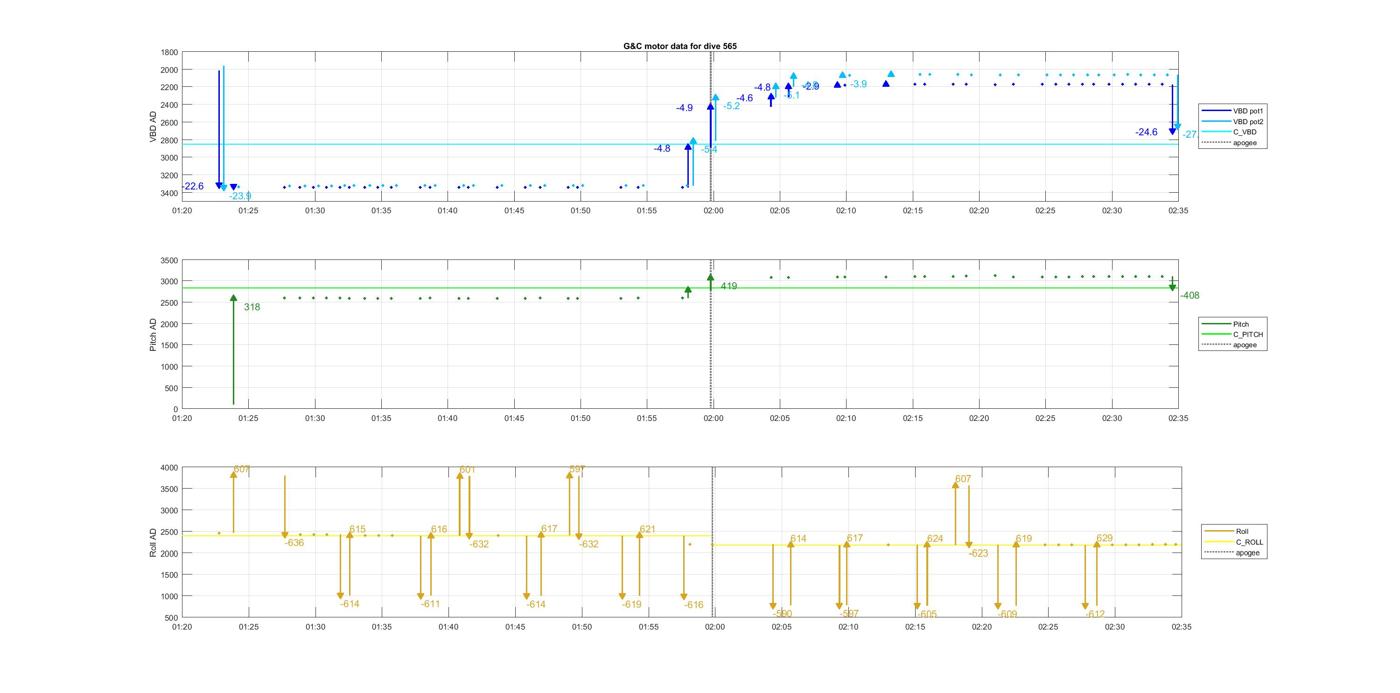The image size is (1400, 693).
Task: Click the "614" roll data label
Action: tap(798, 539)
